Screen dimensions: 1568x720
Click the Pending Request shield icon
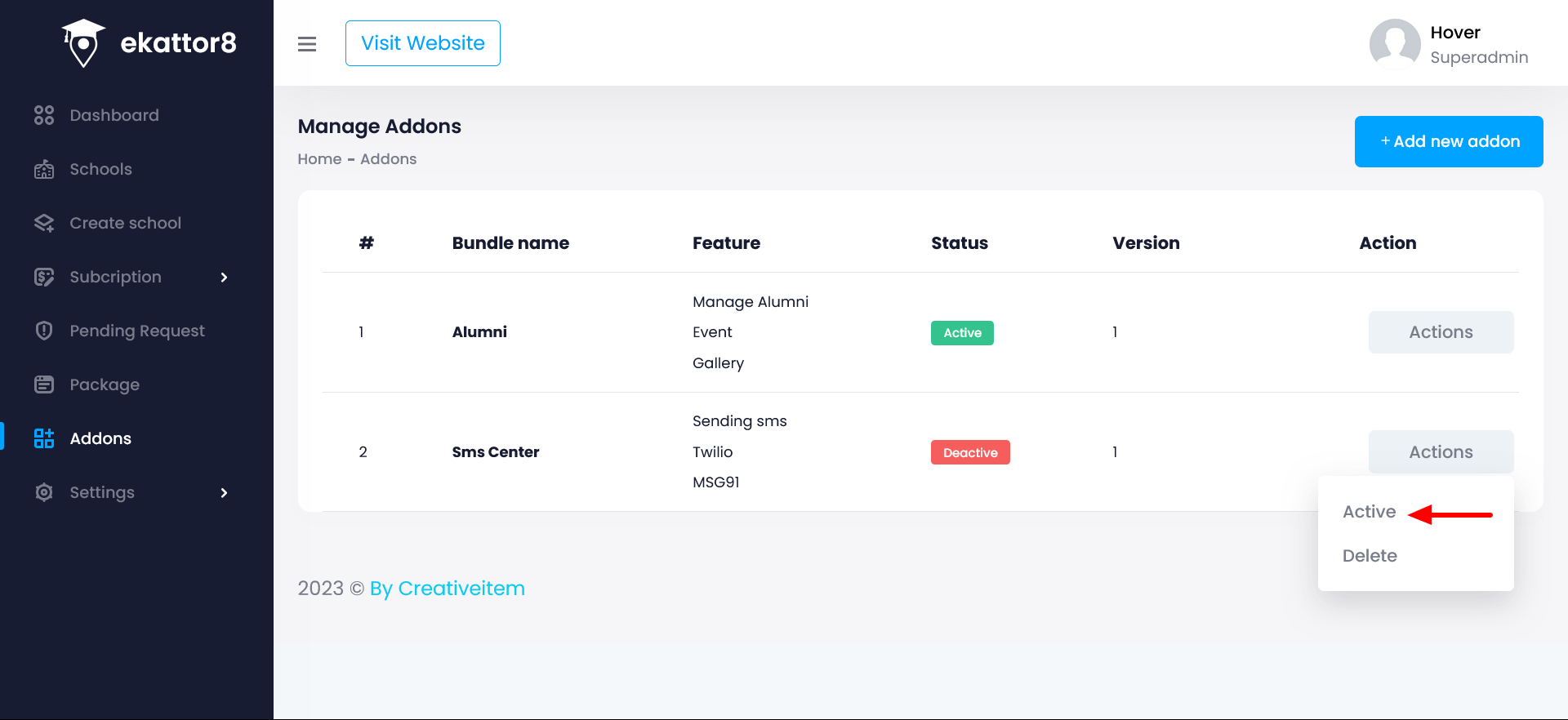click(44, 331)
